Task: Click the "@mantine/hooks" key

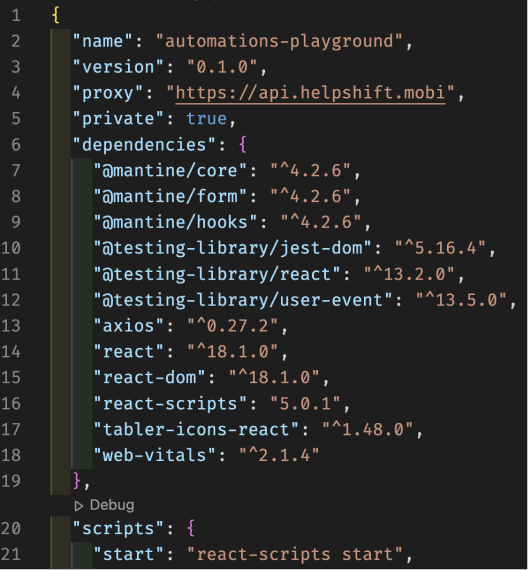Action: pyautogui.click(x=175, y=222)
